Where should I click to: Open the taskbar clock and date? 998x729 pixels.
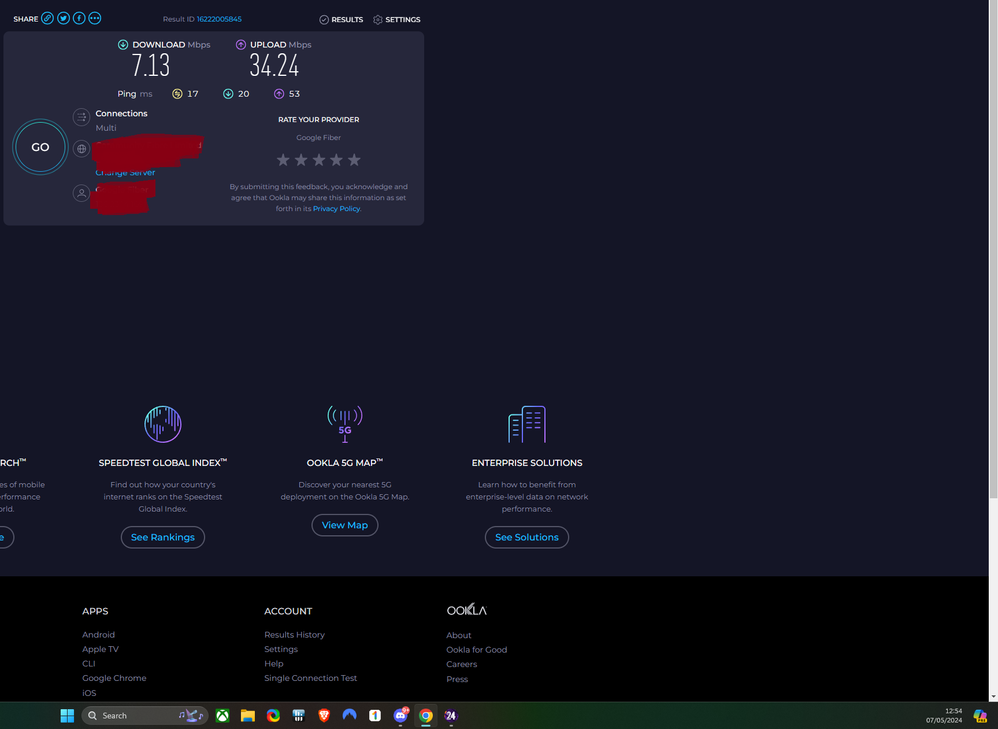pos(944,716)
